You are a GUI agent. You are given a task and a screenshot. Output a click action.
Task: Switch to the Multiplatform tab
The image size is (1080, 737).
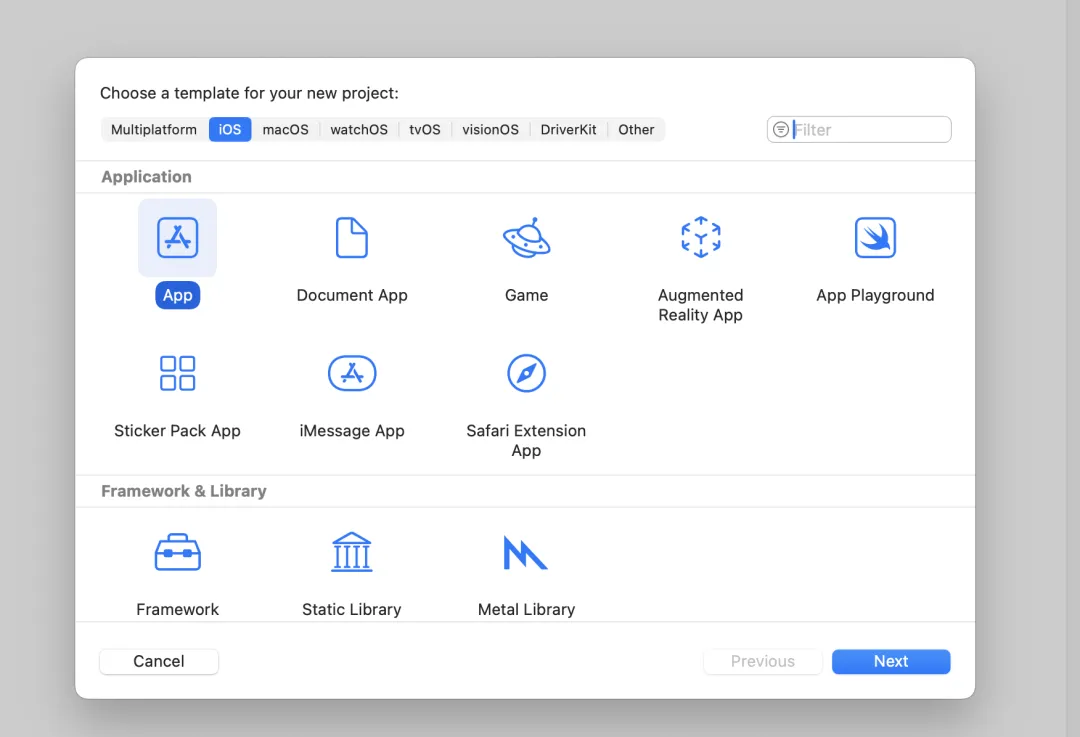tap(154, 129)
